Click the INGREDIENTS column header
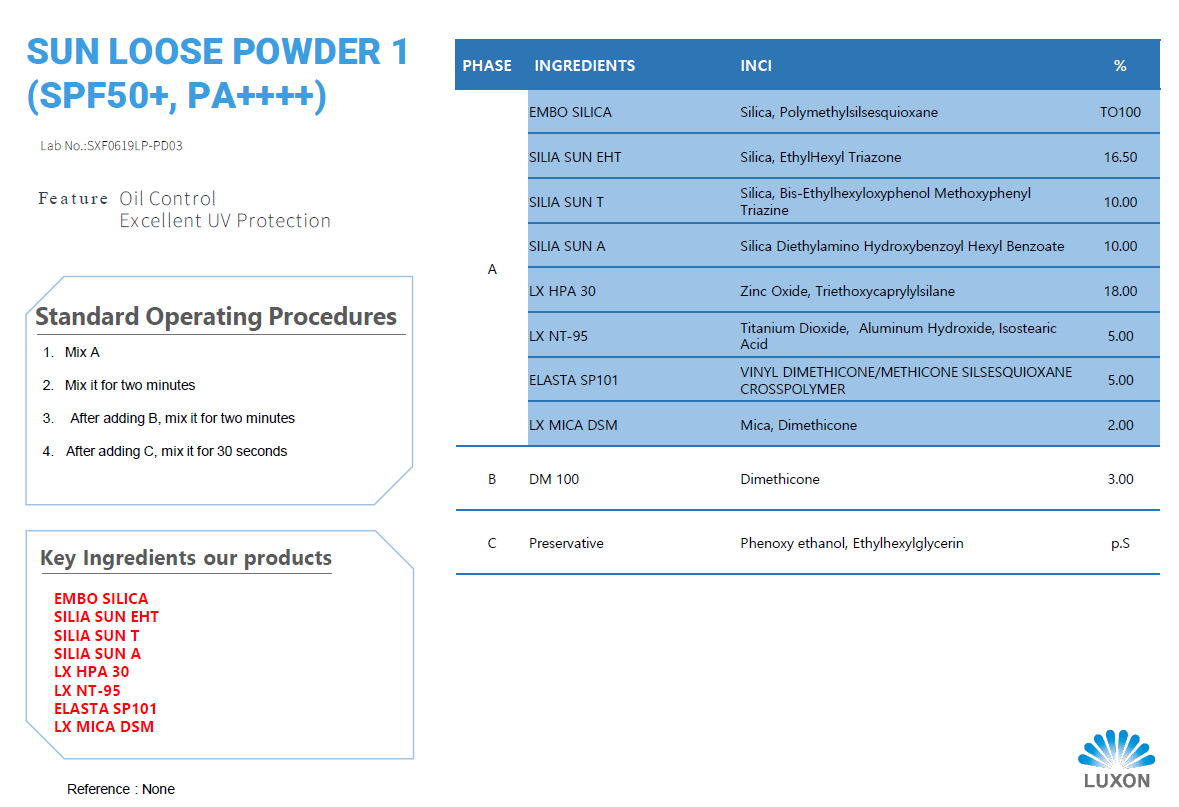This screenshot has height=807, width=1179. click(x=584, y=65)
